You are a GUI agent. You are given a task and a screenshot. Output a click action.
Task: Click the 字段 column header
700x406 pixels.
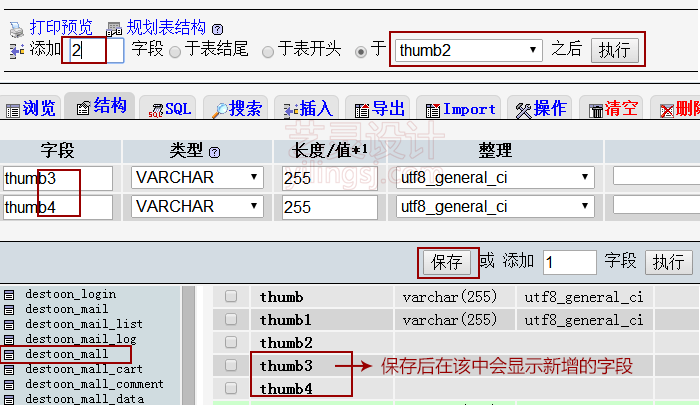[x=58, y=151]
